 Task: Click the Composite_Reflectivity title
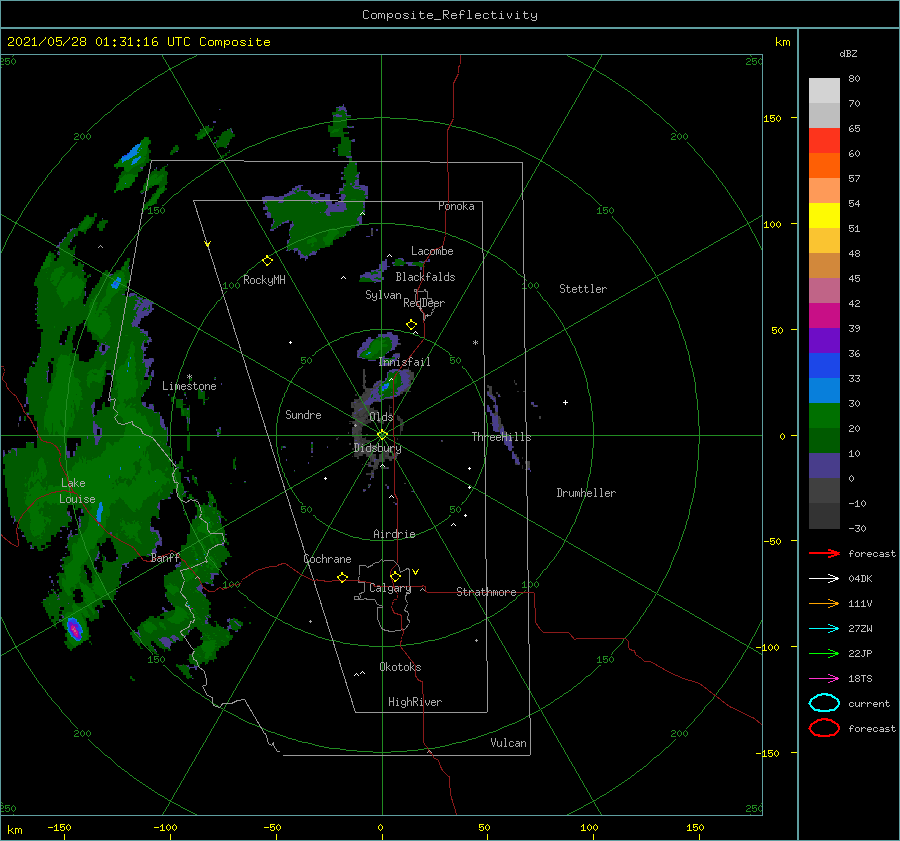(x=449, y=15)
